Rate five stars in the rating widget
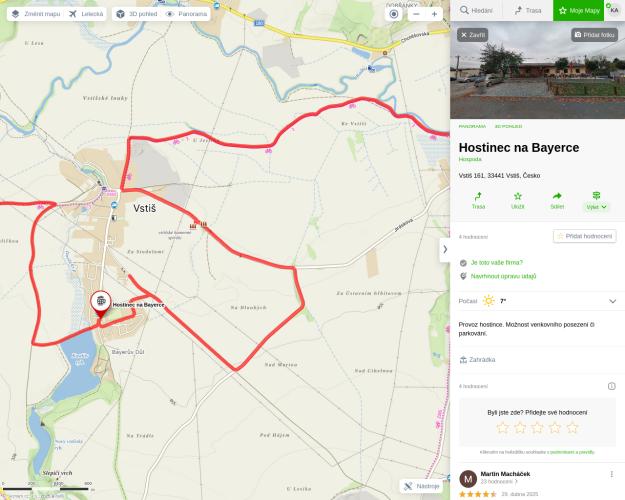 (x=572, y=428)
